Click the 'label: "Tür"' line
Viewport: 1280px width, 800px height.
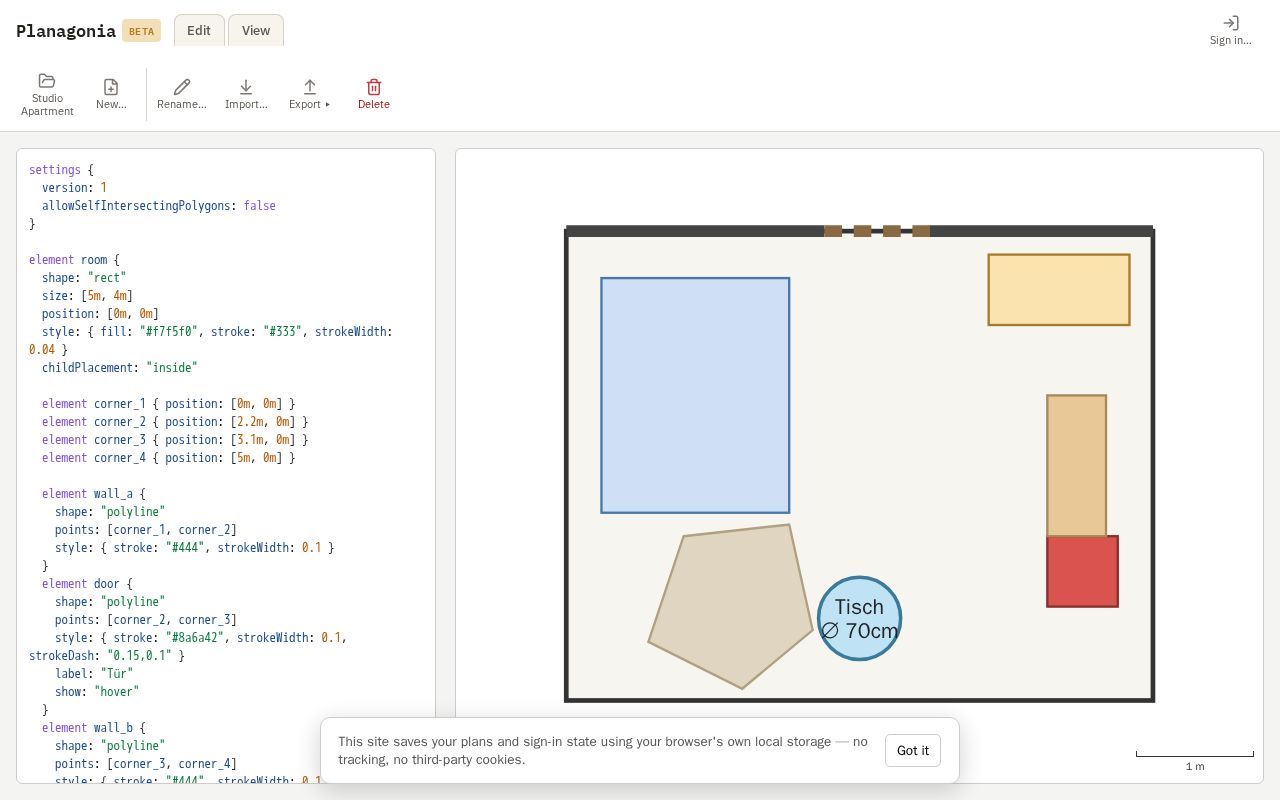click(x=94, y=674)
